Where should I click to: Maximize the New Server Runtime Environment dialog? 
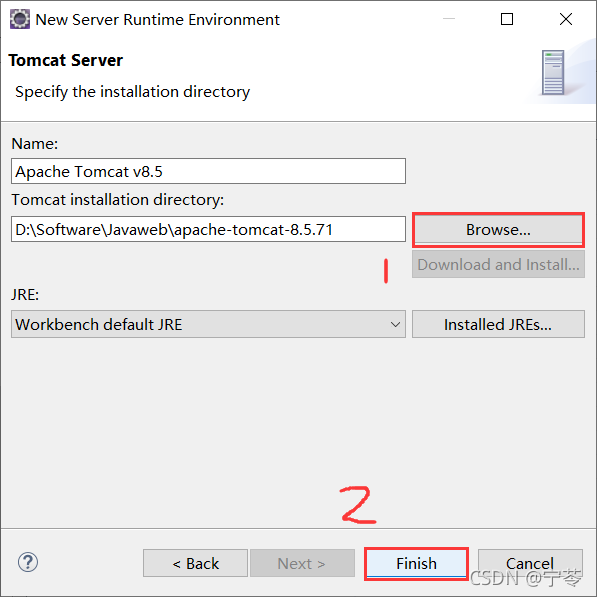point(506,19)
